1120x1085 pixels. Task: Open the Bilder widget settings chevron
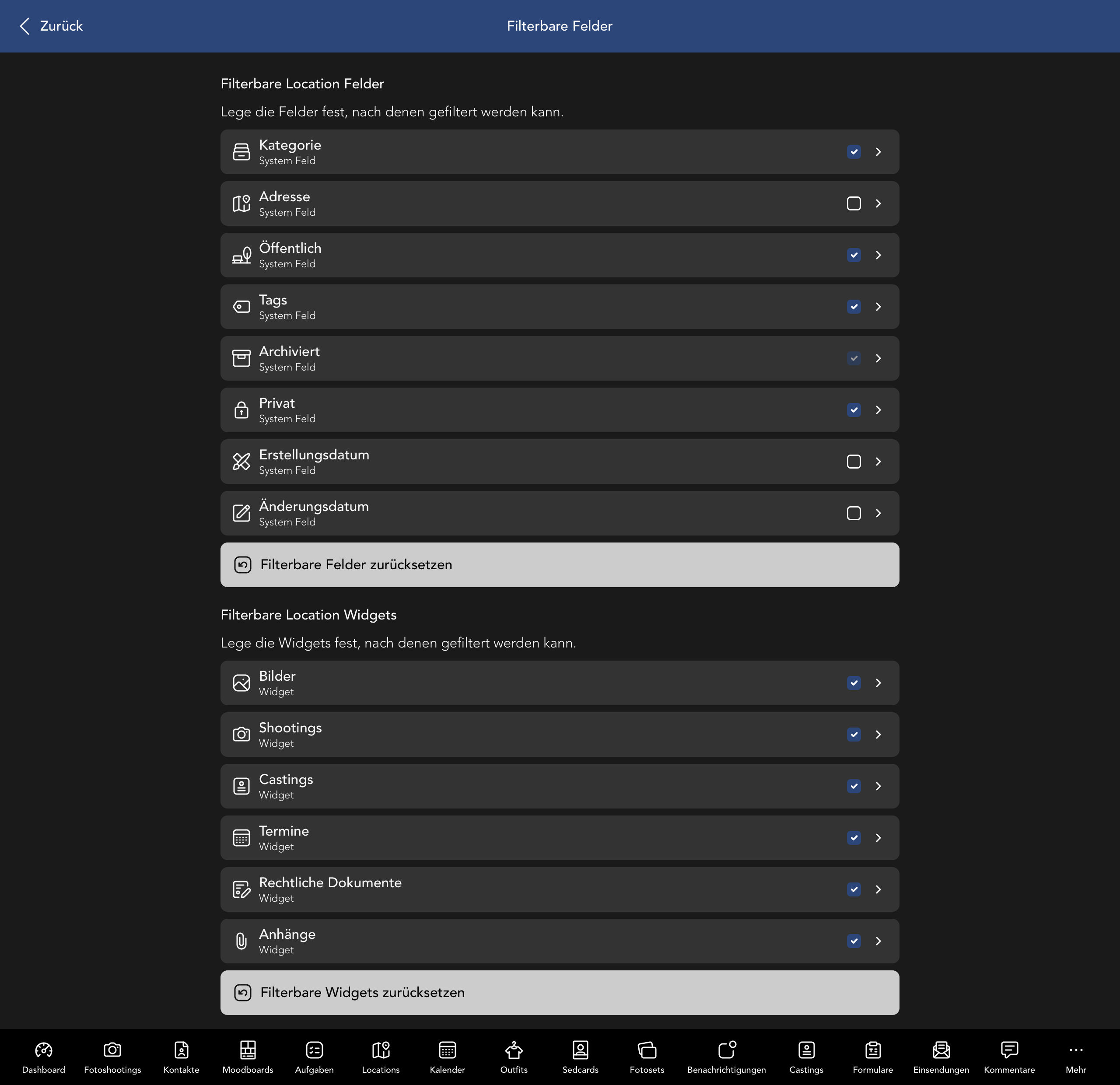(x=878, y=683)
